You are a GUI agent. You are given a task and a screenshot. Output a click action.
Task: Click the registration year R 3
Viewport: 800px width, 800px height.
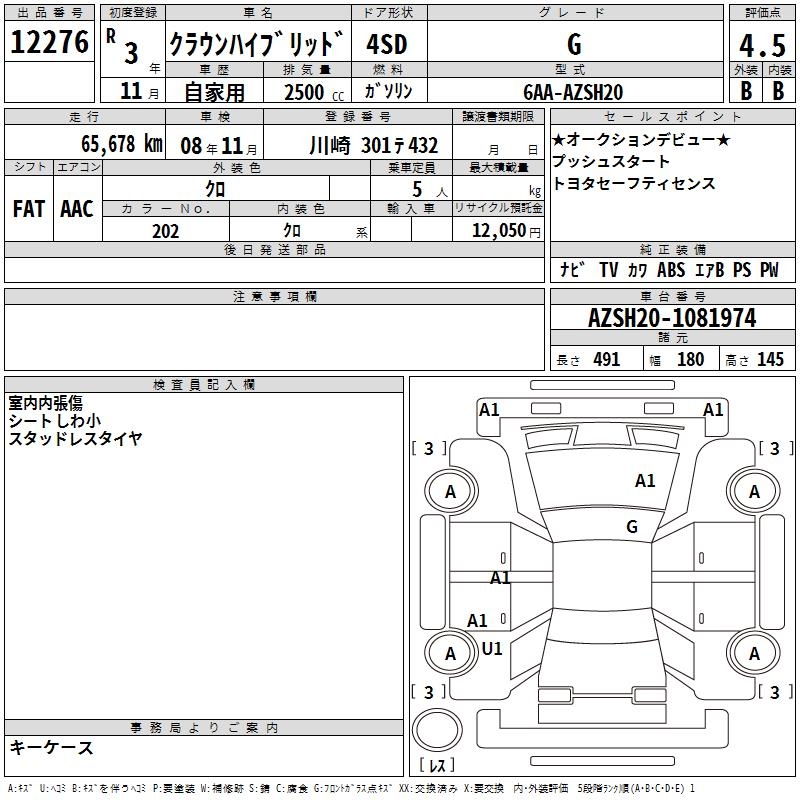click(x=124, y=47)
